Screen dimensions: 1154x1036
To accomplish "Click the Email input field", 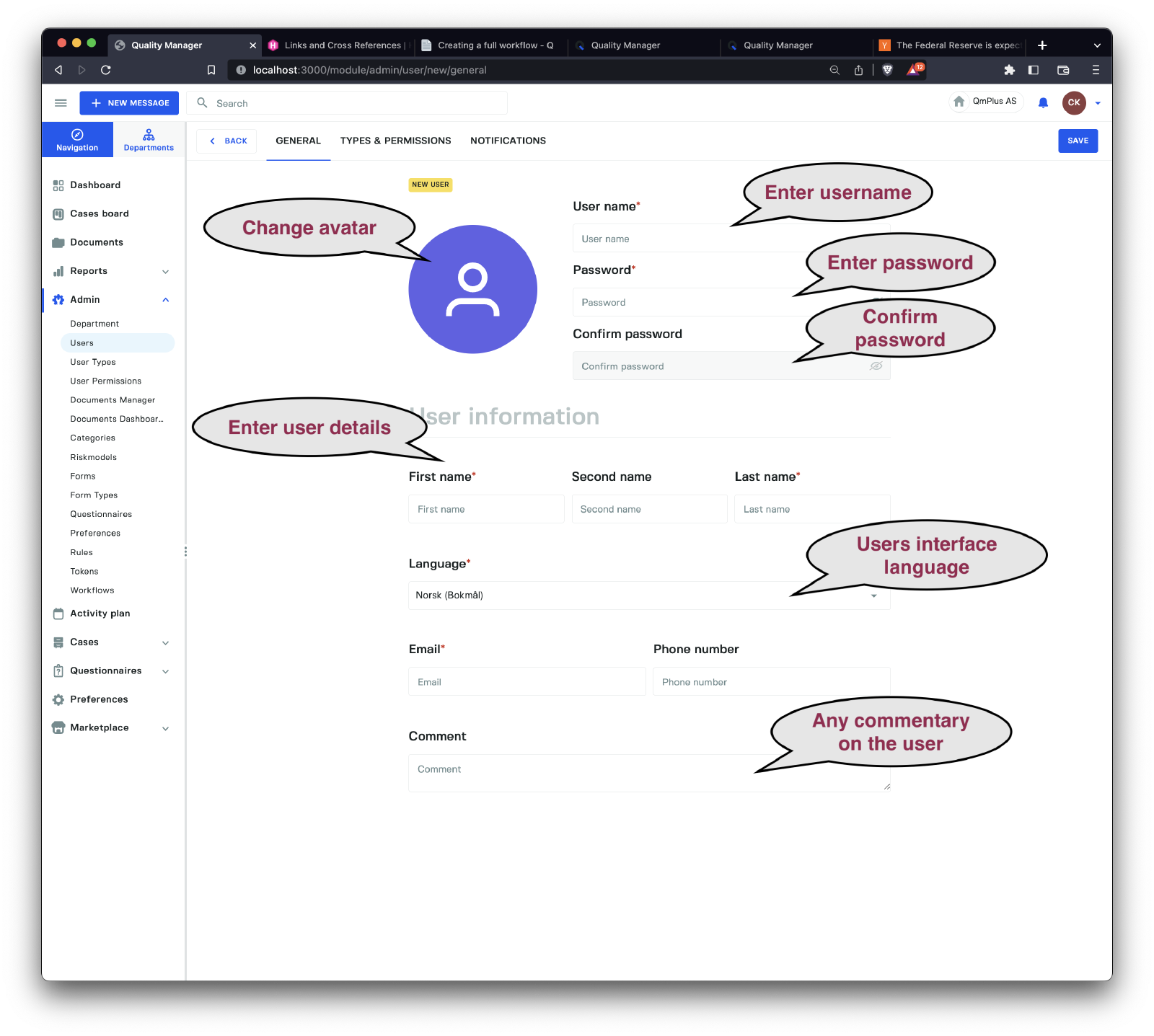I will click(x=527, y=682).
